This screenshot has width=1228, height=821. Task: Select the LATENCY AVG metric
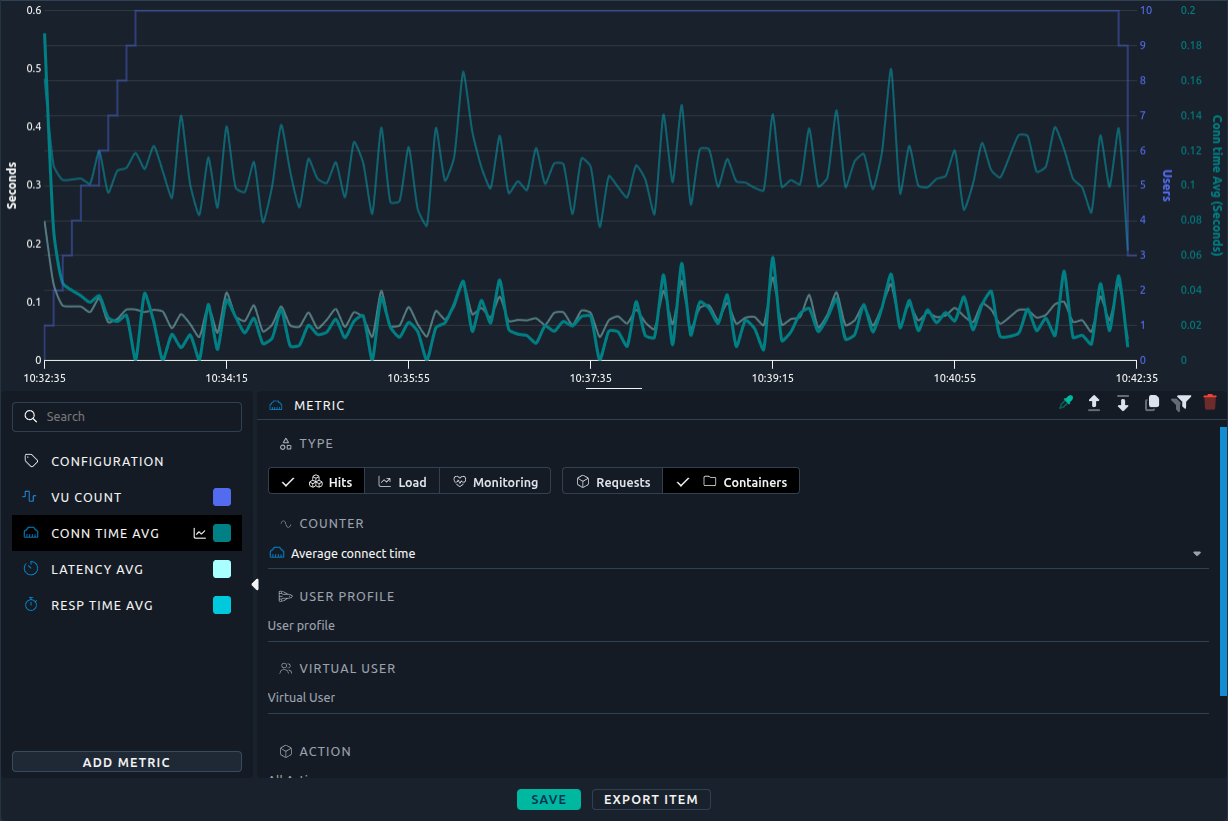[127, 569]
